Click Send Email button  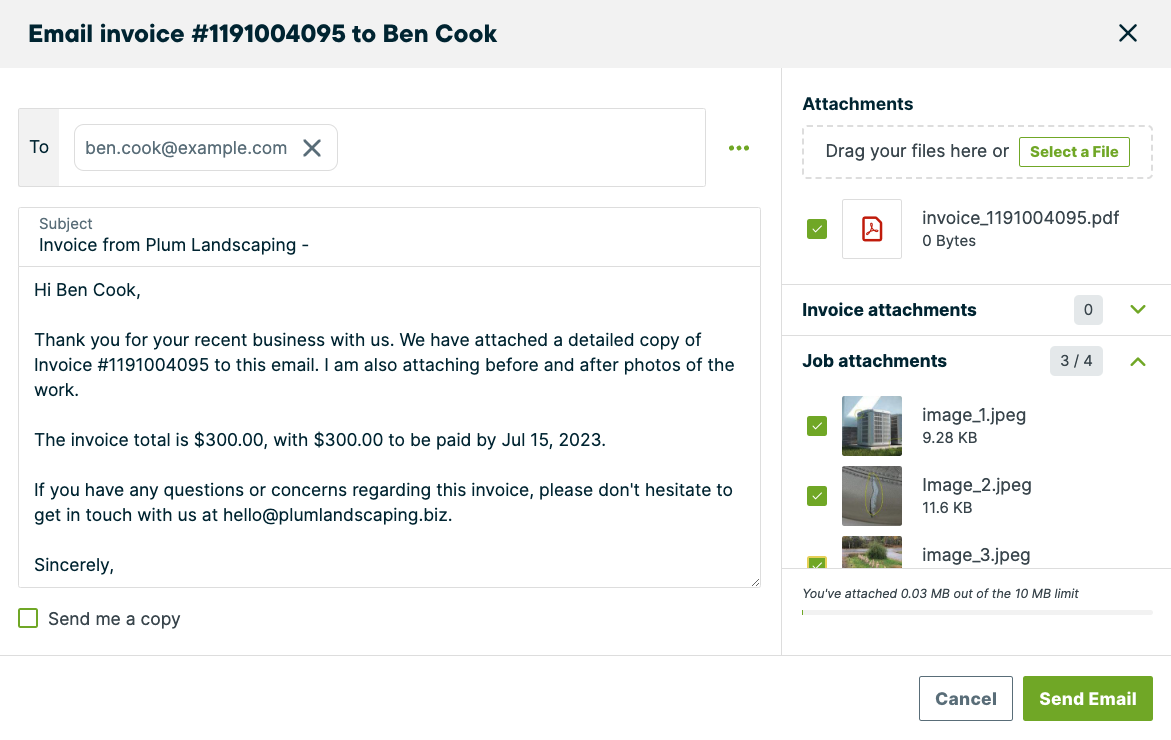click(x=1087, y=698)
